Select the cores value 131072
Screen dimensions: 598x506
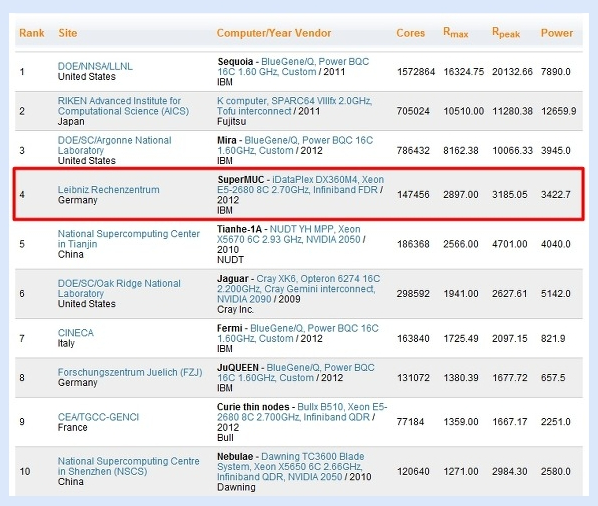(x=413, y=377)
